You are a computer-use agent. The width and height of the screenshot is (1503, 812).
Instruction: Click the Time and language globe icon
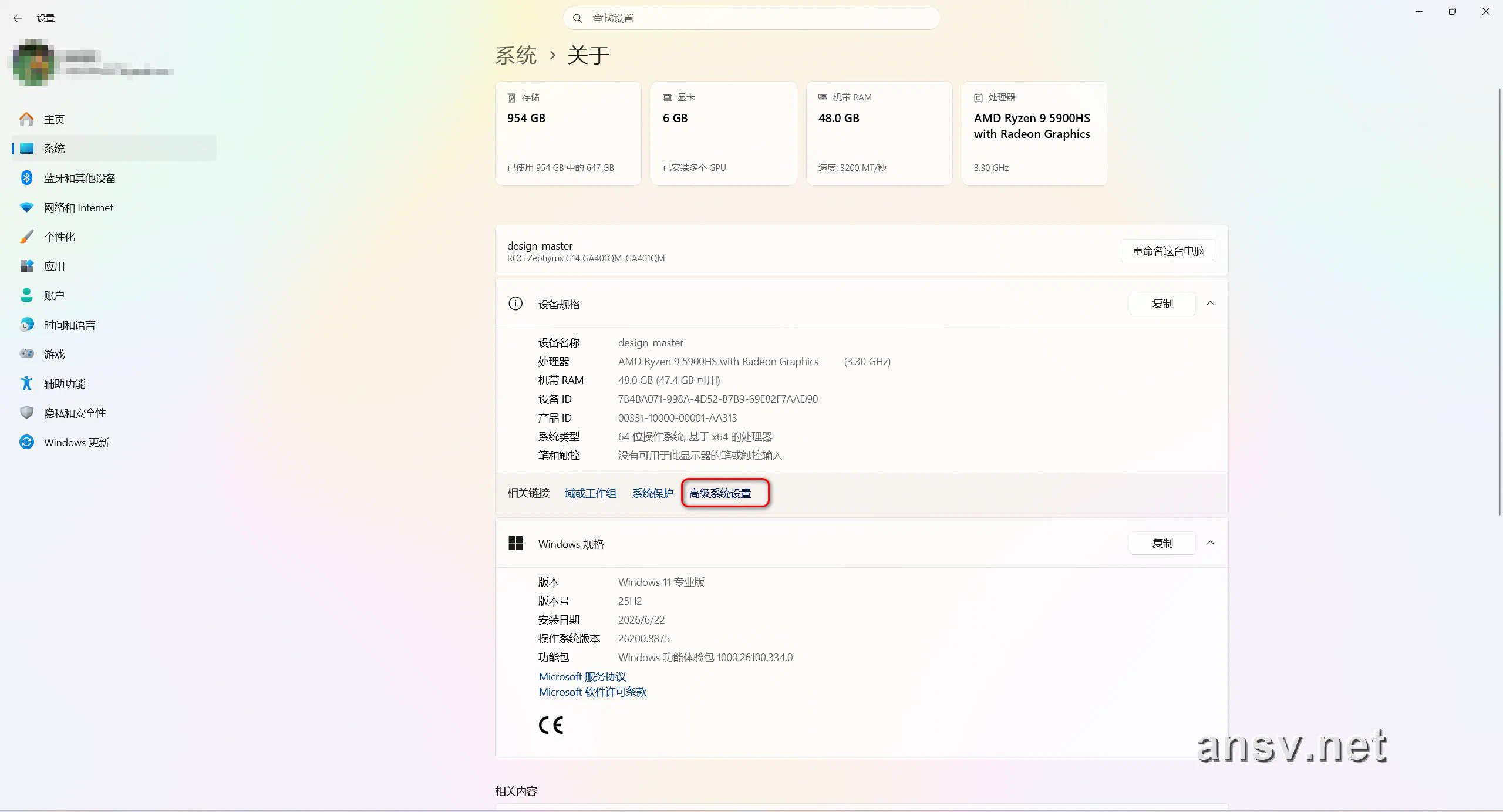26,325
